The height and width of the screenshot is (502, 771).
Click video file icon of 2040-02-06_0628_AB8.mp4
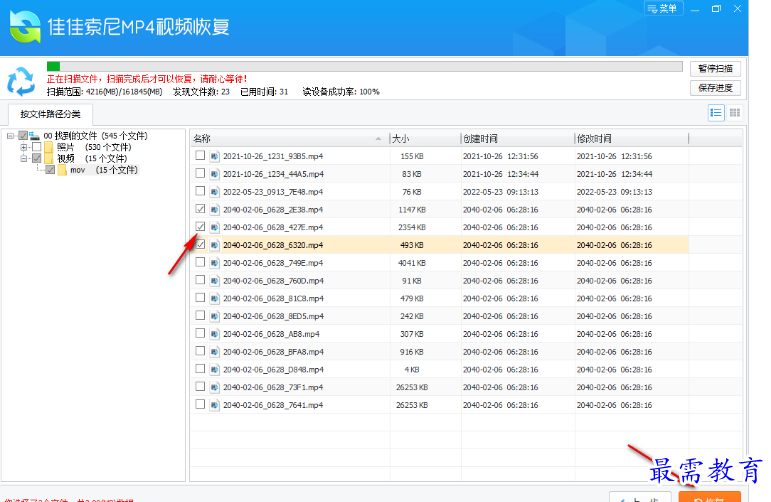pyautogui.click(x=214, y=334)
